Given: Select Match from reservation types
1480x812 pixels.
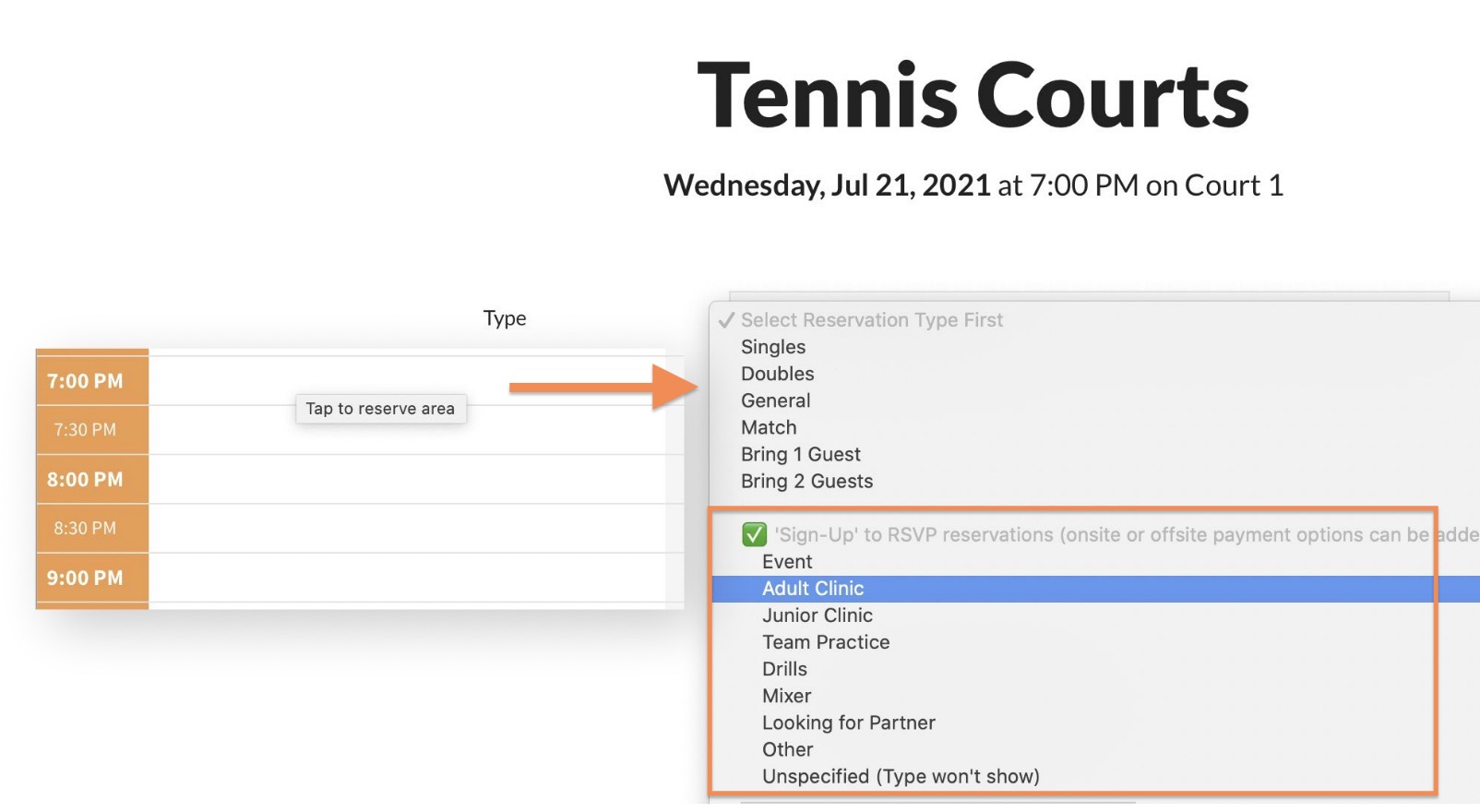Looking at the screenshot, I should [x=769, y=427].
